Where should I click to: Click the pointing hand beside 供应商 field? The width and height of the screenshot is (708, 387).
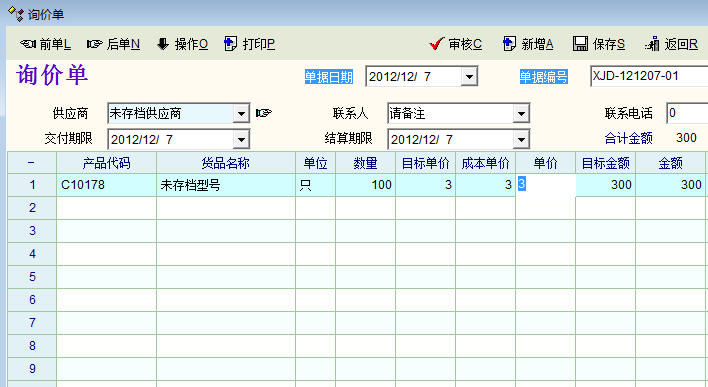(264, 113)
